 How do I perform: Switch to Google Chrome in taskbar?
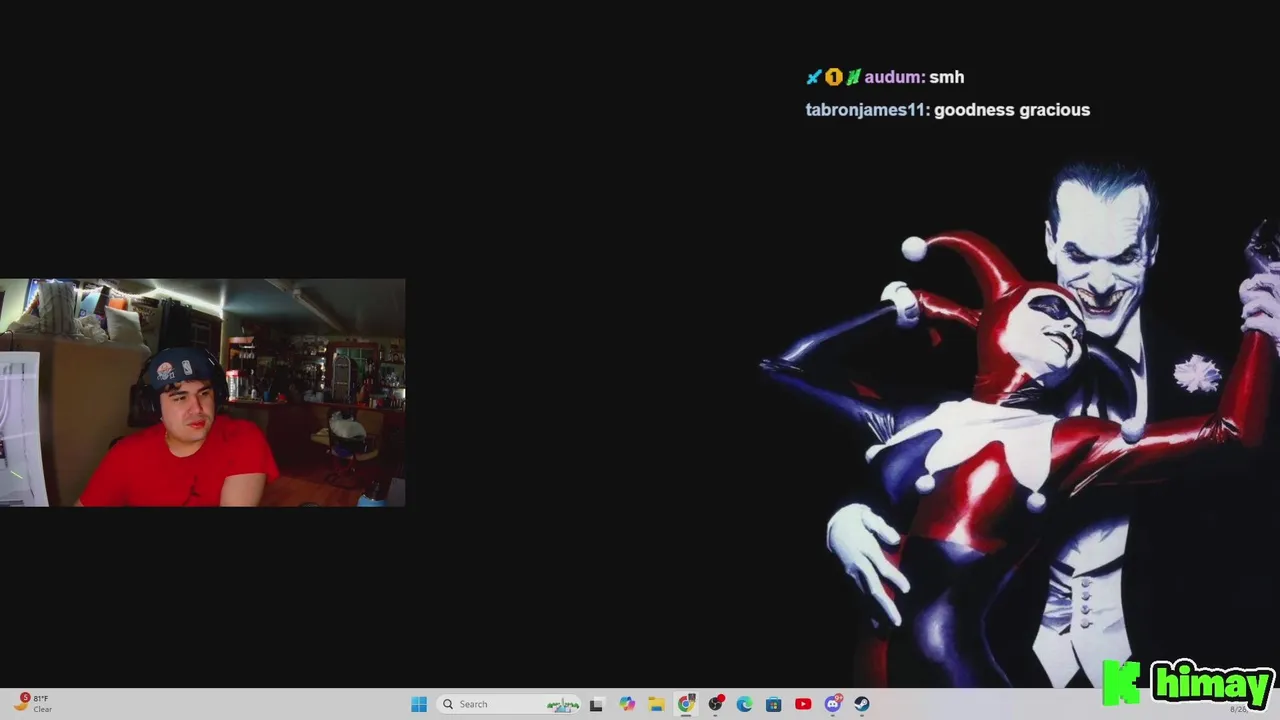click(x=686, y=704)
